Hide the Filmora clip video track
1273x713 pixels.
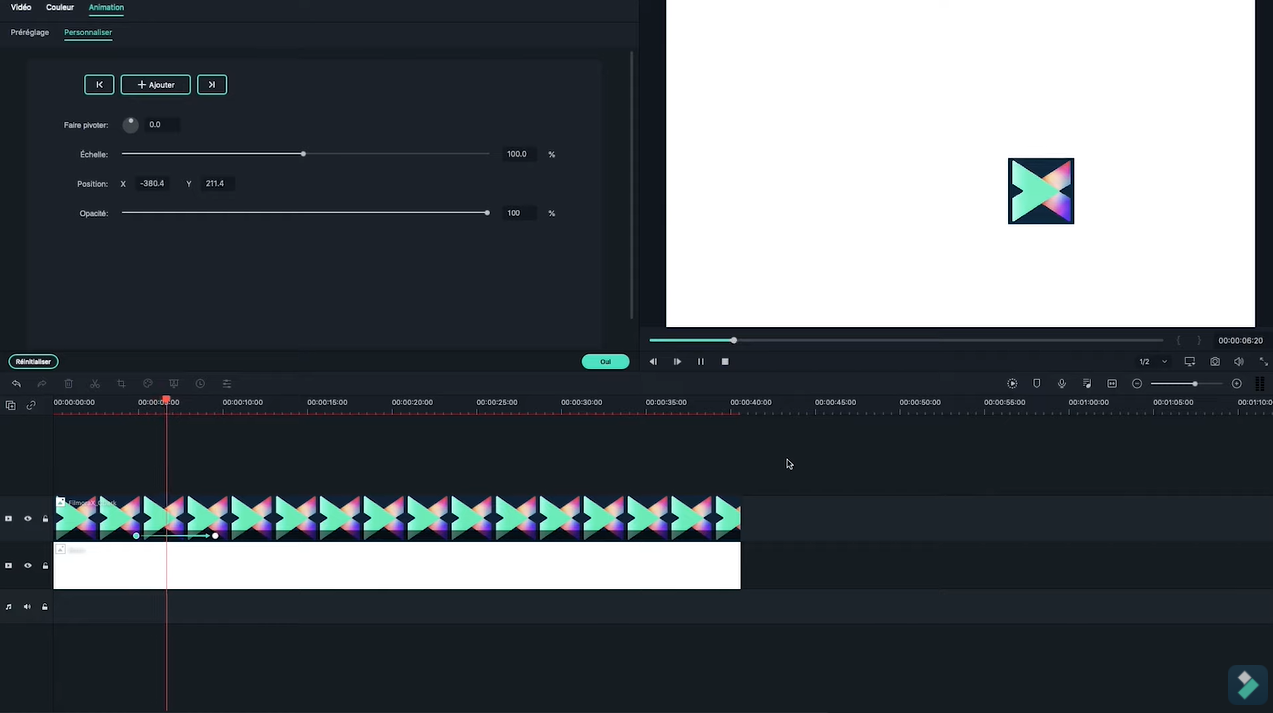pos(28,519)
